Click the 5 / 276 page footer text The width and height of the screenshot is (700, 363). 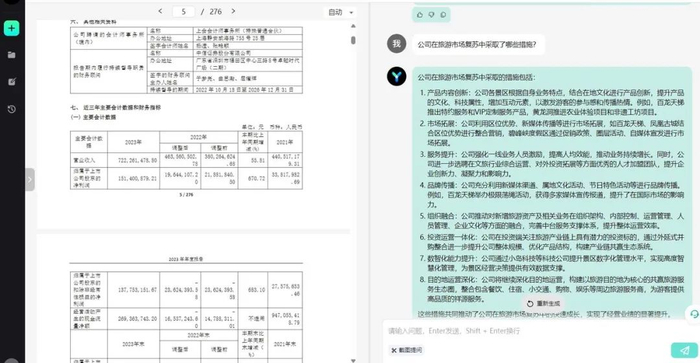[186, 195]
